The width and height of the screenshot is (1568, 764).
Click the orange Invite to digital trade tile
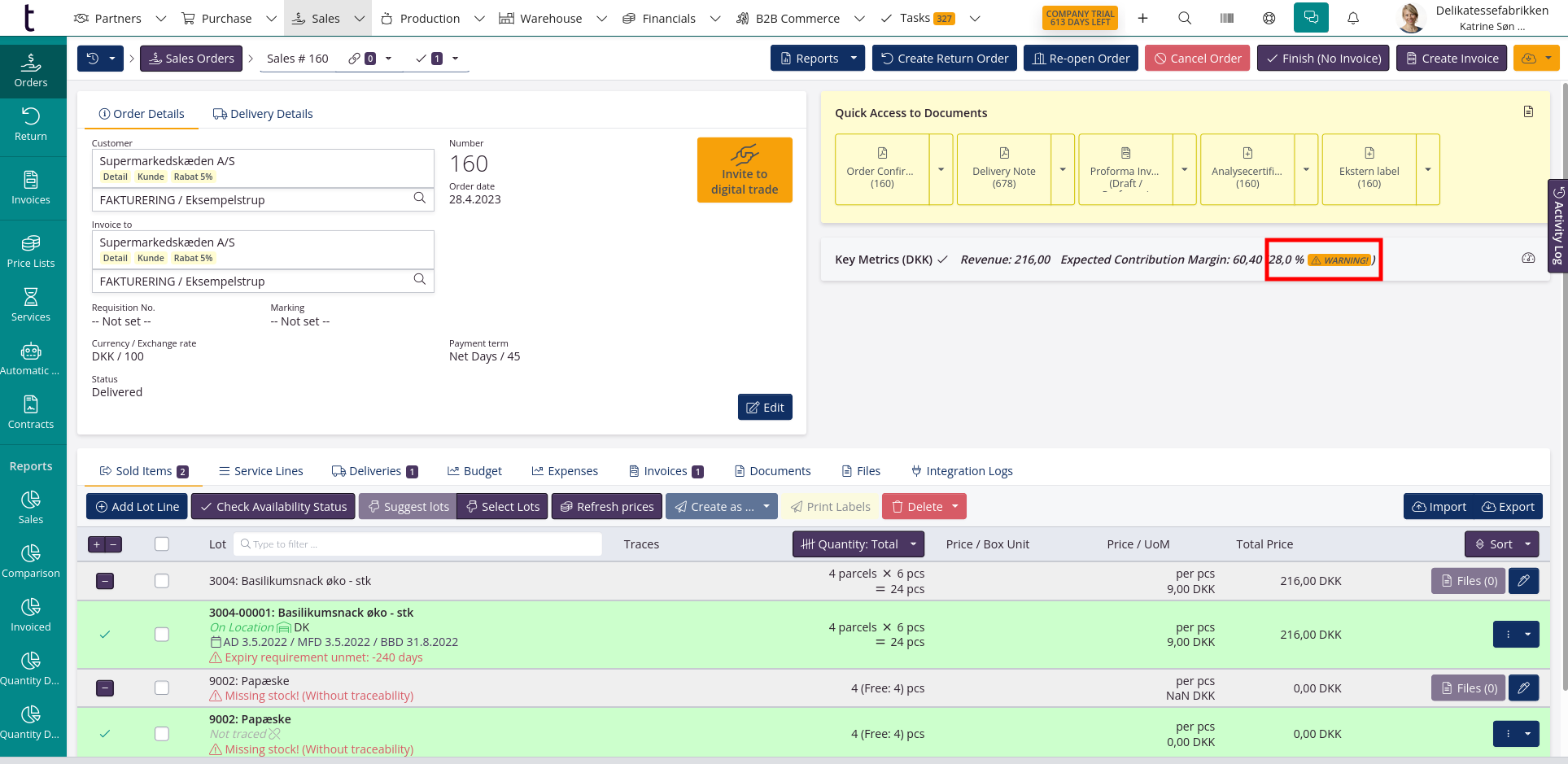[x=745, y=170]
